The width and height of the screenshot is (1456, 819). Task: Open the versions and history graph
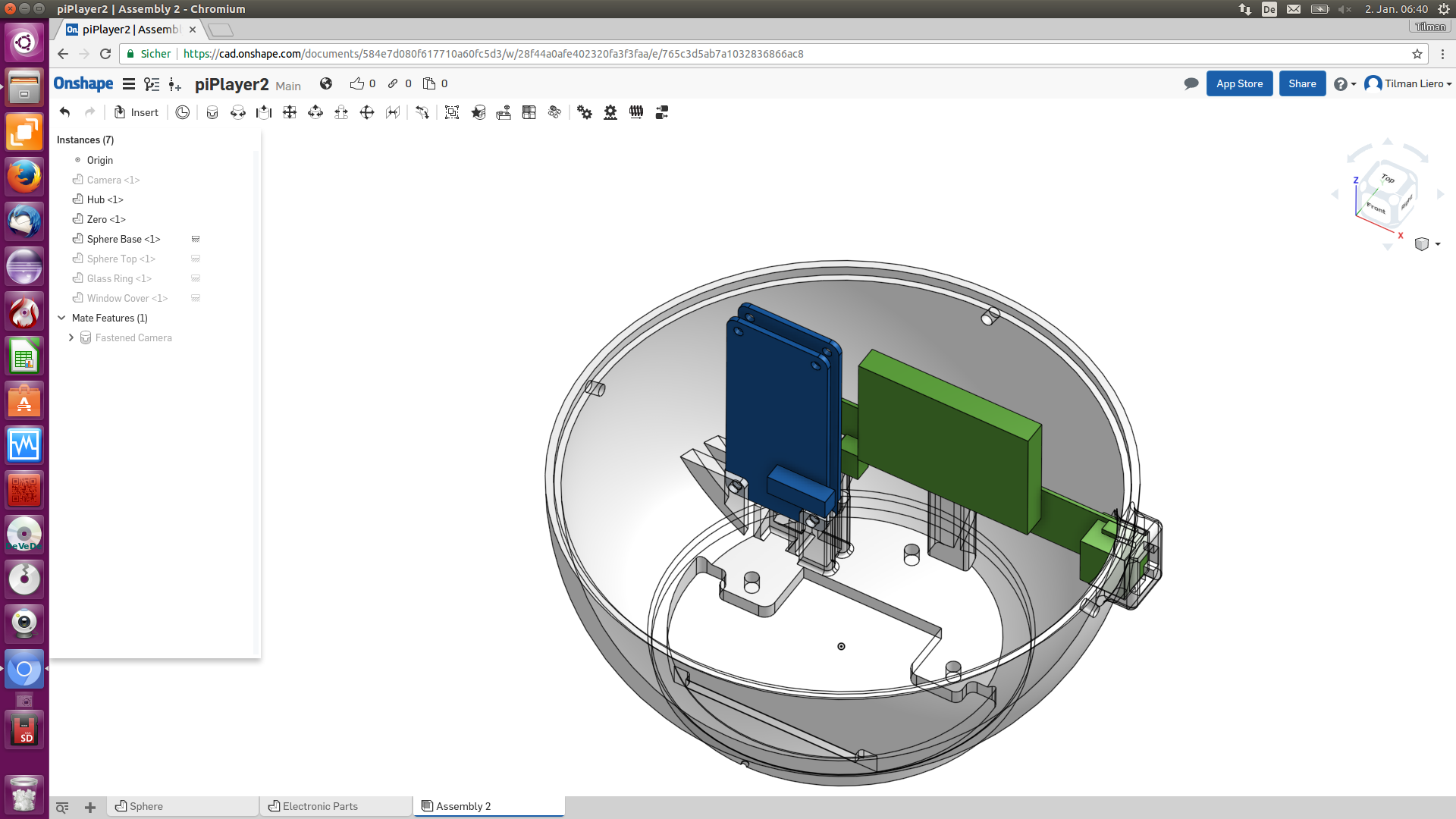coord(152,84)
